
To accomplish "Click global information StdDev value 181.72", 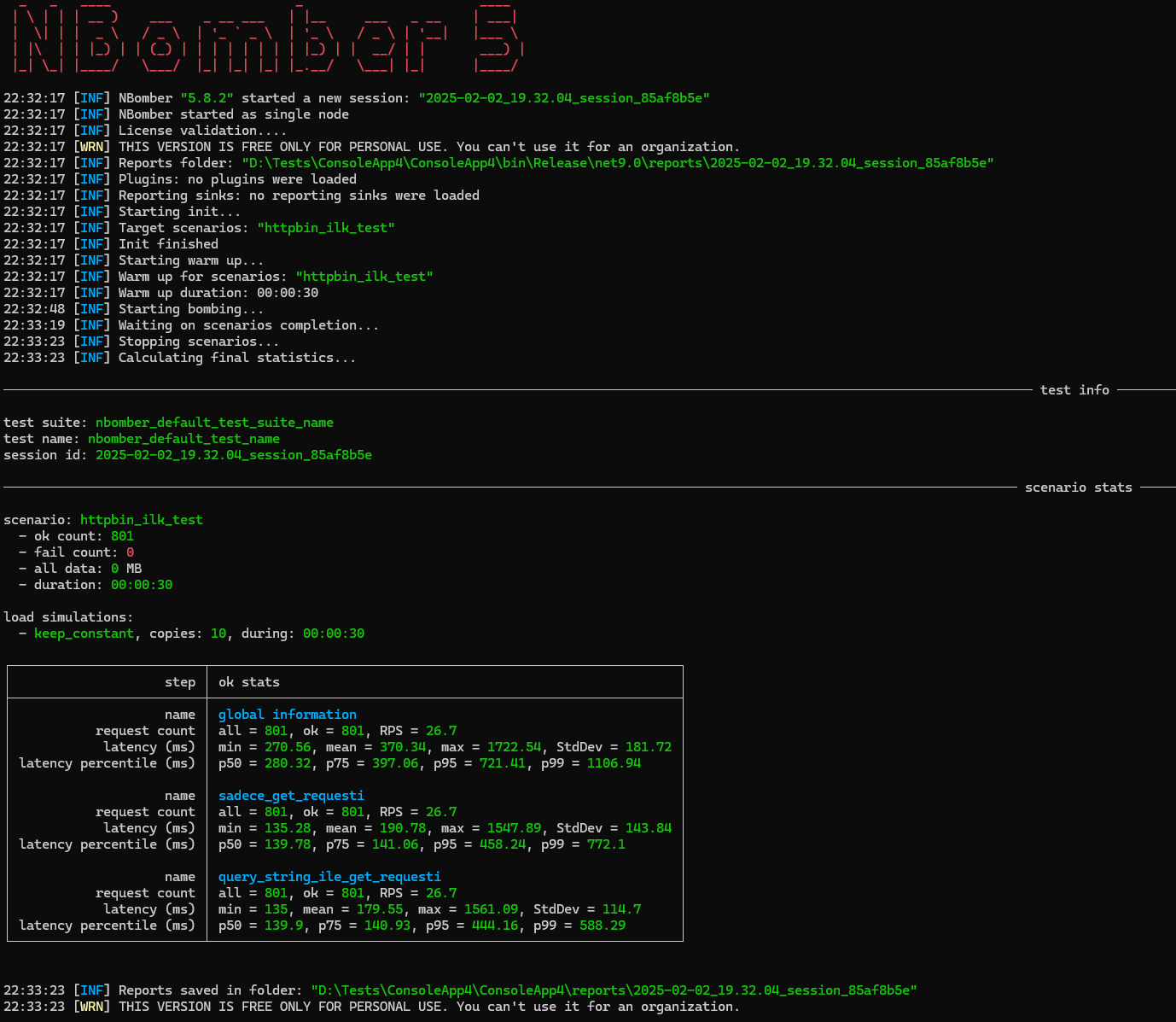I will point(649,747).
